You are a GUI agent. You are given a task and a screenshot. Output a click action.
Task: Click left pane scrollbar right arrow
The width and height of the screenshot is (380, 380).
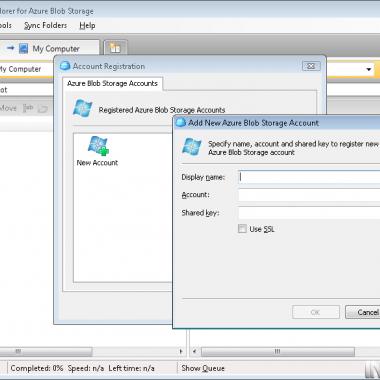[x=181, y=351]
